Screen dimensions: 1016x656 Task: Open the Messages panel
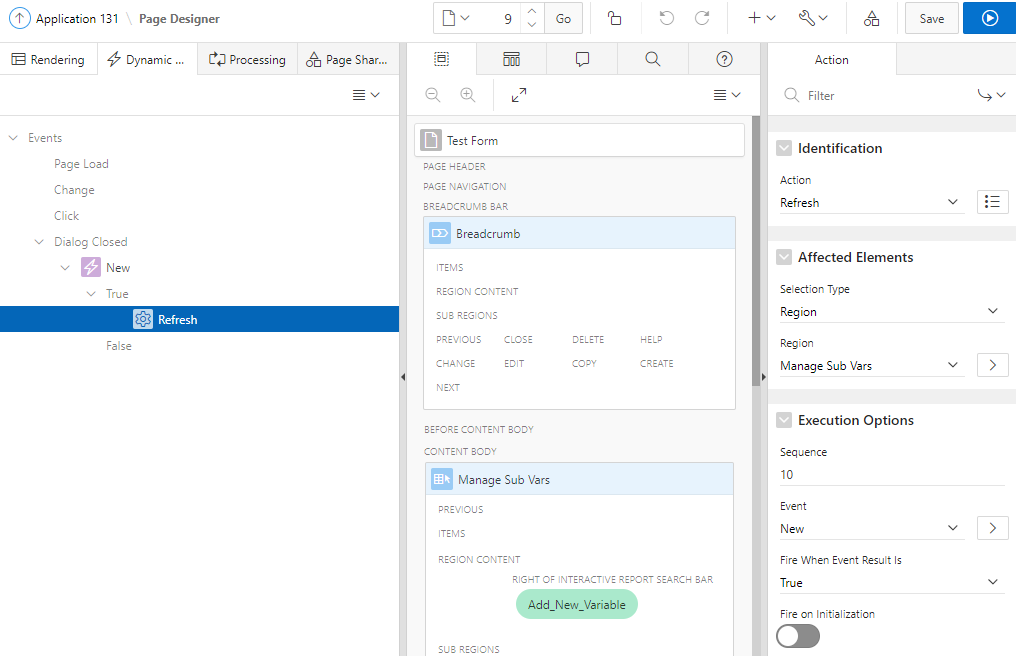click(582, 59)
